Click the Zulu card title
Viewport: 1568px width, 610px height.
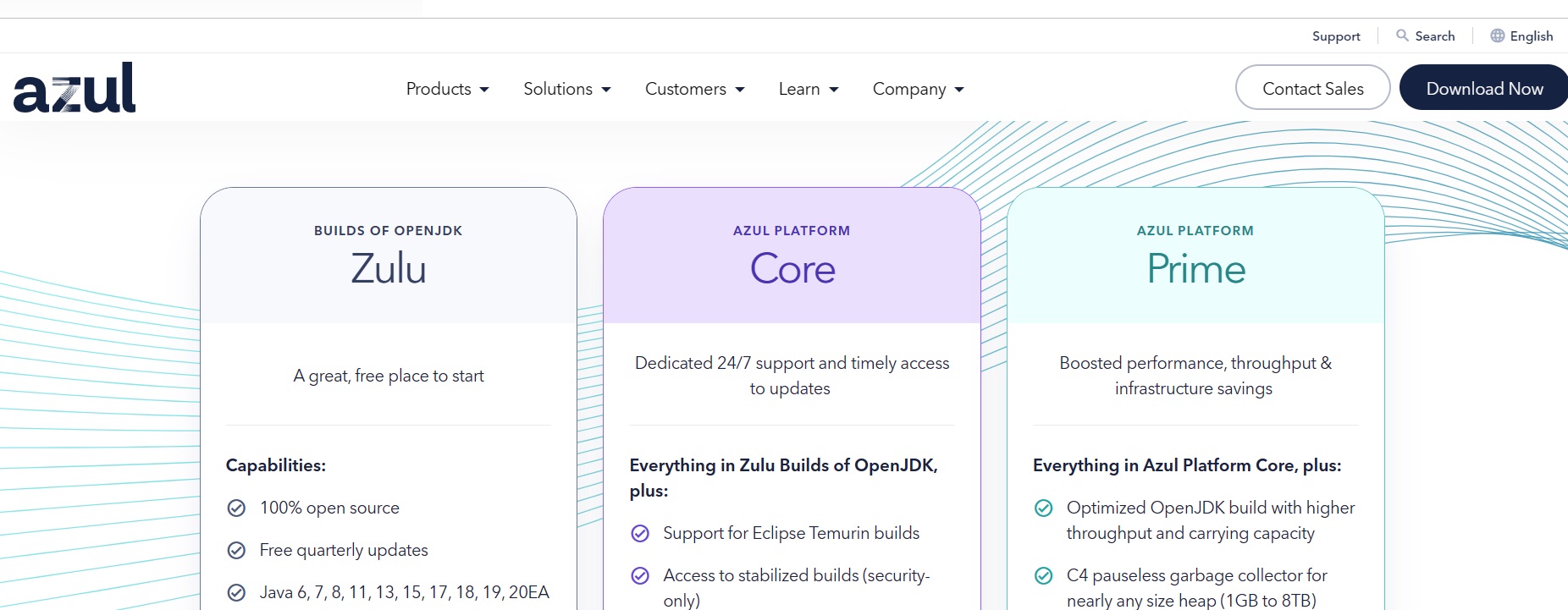(x=389, y=269)
